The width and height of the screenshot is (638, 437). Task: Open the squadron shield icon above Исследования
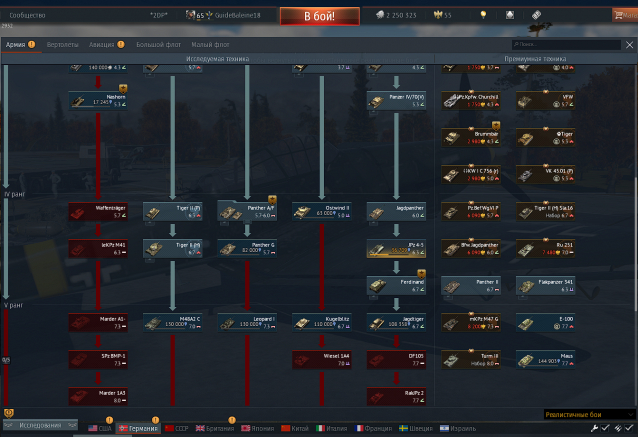[9, 413]
